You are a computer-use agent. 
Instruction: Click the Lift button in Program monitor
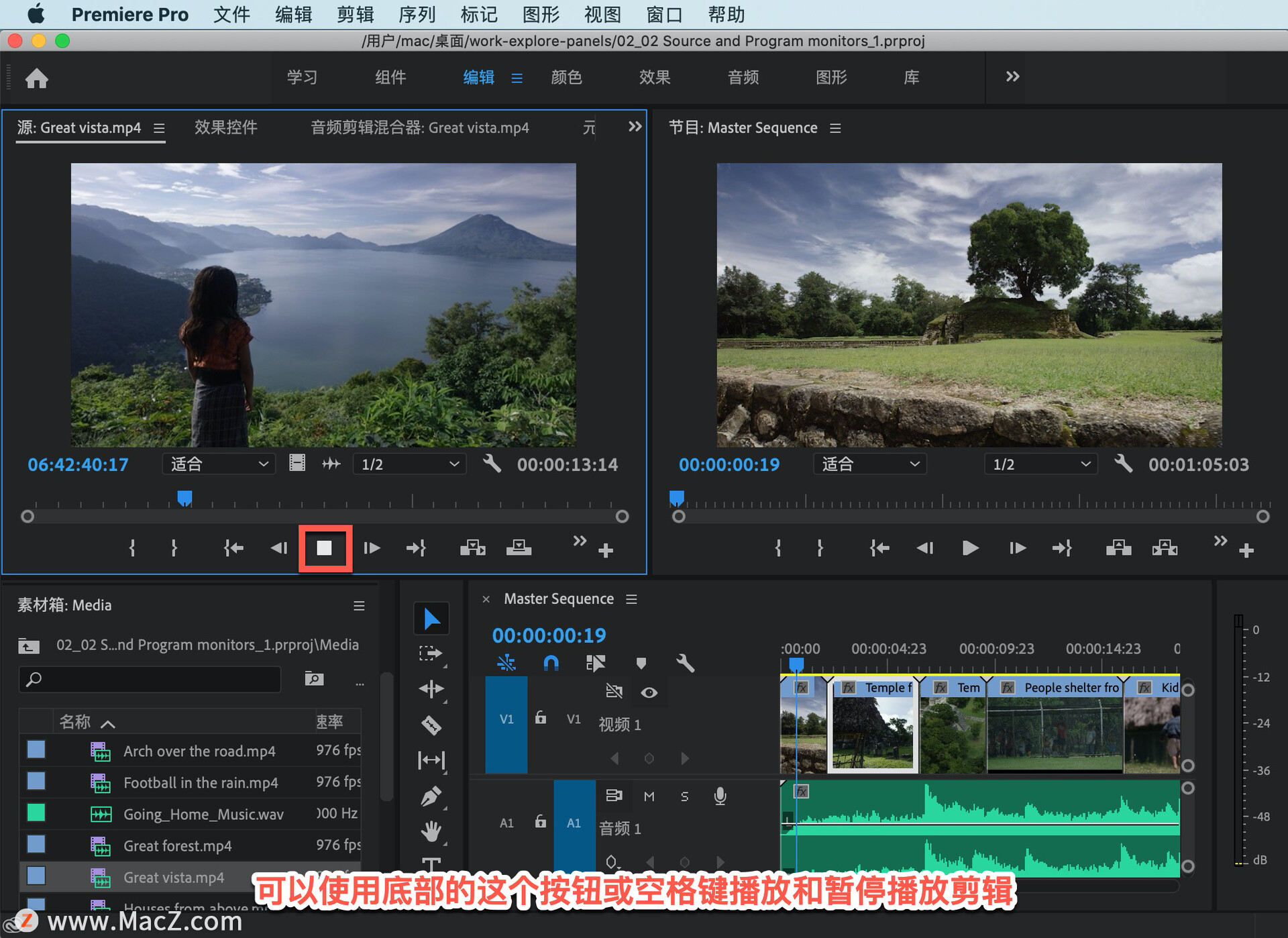[x=1118, y=548]
